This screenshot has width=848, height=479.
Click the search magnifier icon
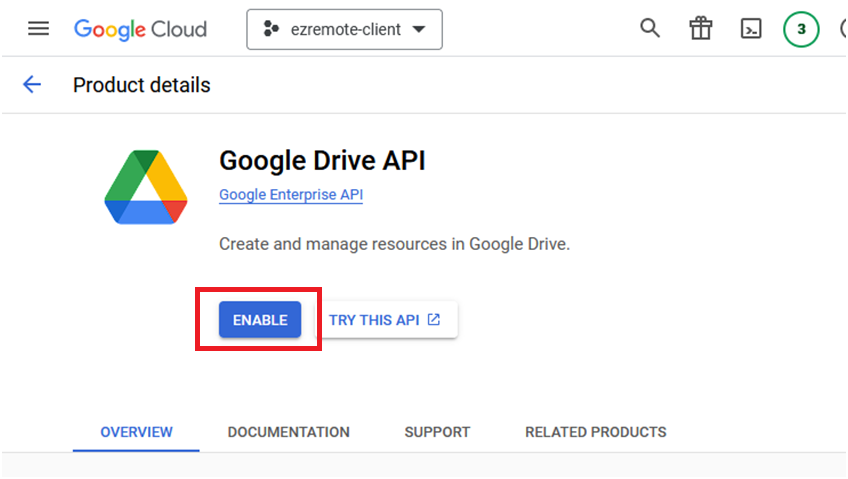[x=650, y=28]
